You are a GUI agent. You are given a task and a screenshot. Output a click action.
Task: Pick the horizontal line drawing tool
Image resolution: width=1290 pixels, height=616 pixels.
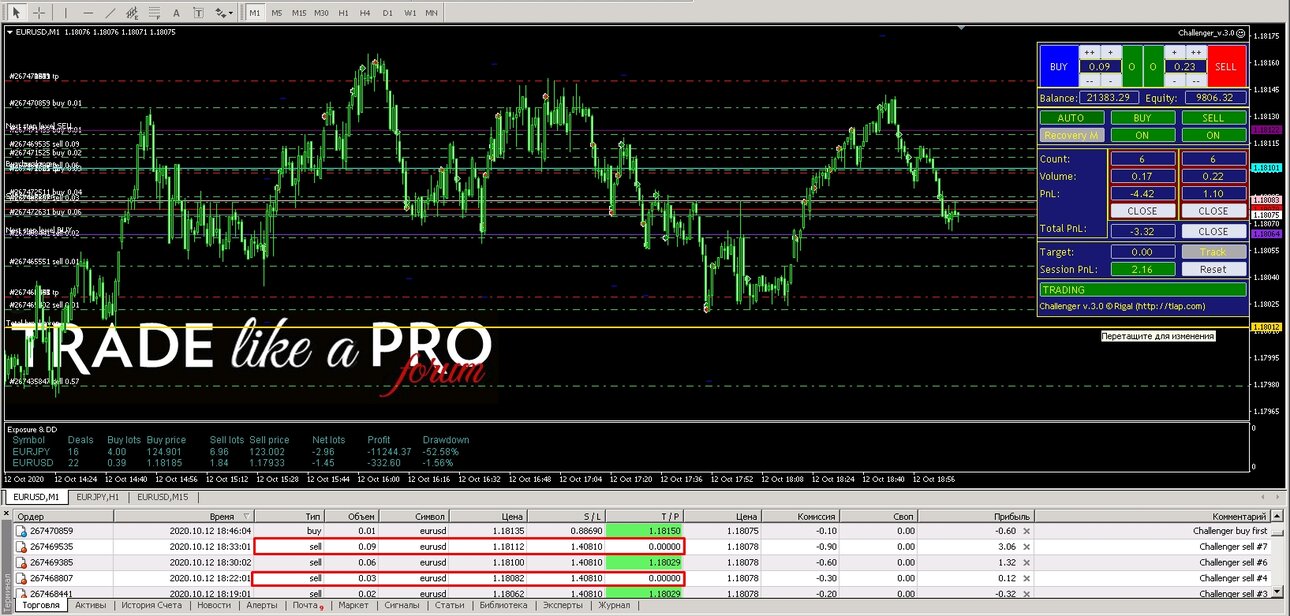pos(88,13)
